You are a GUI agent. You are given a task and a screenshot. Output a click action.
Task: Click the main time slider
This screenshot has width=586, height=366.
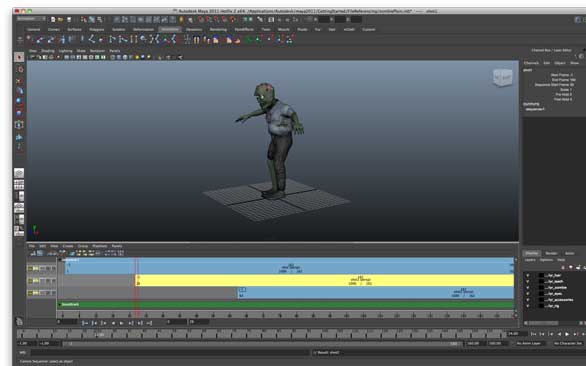[x=262, y=334]
